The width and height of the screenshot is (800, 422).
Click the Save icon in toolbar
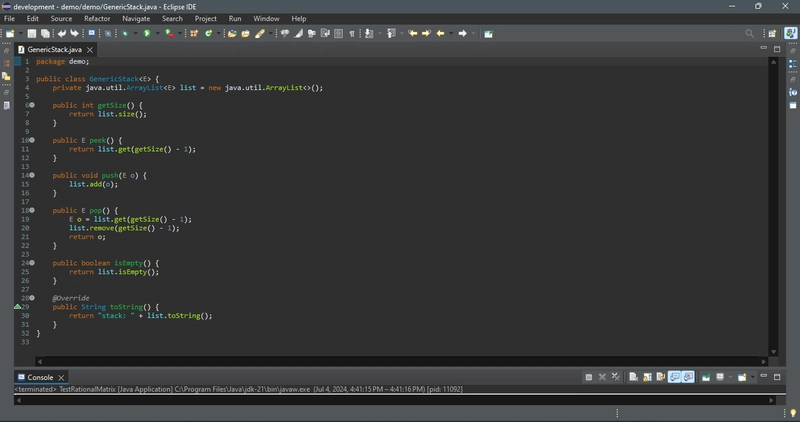pyautogui.click(x=32, y=34)
